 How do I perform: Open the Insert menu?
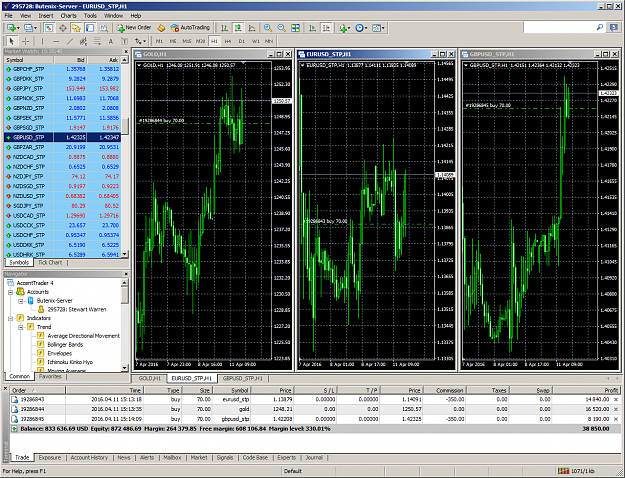coord(45,16)
